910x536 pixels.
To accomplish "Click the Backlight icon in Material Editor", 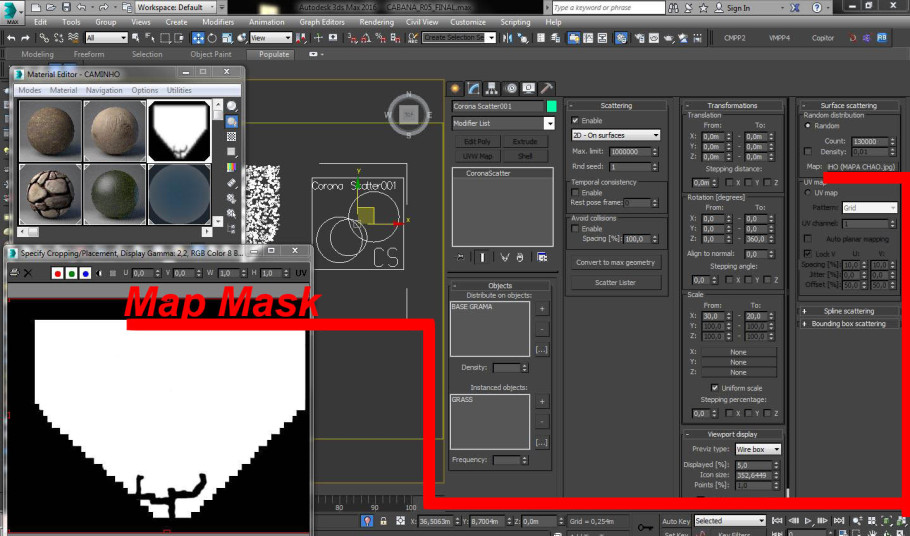I will pyautogui.click(x=232, y=122).
